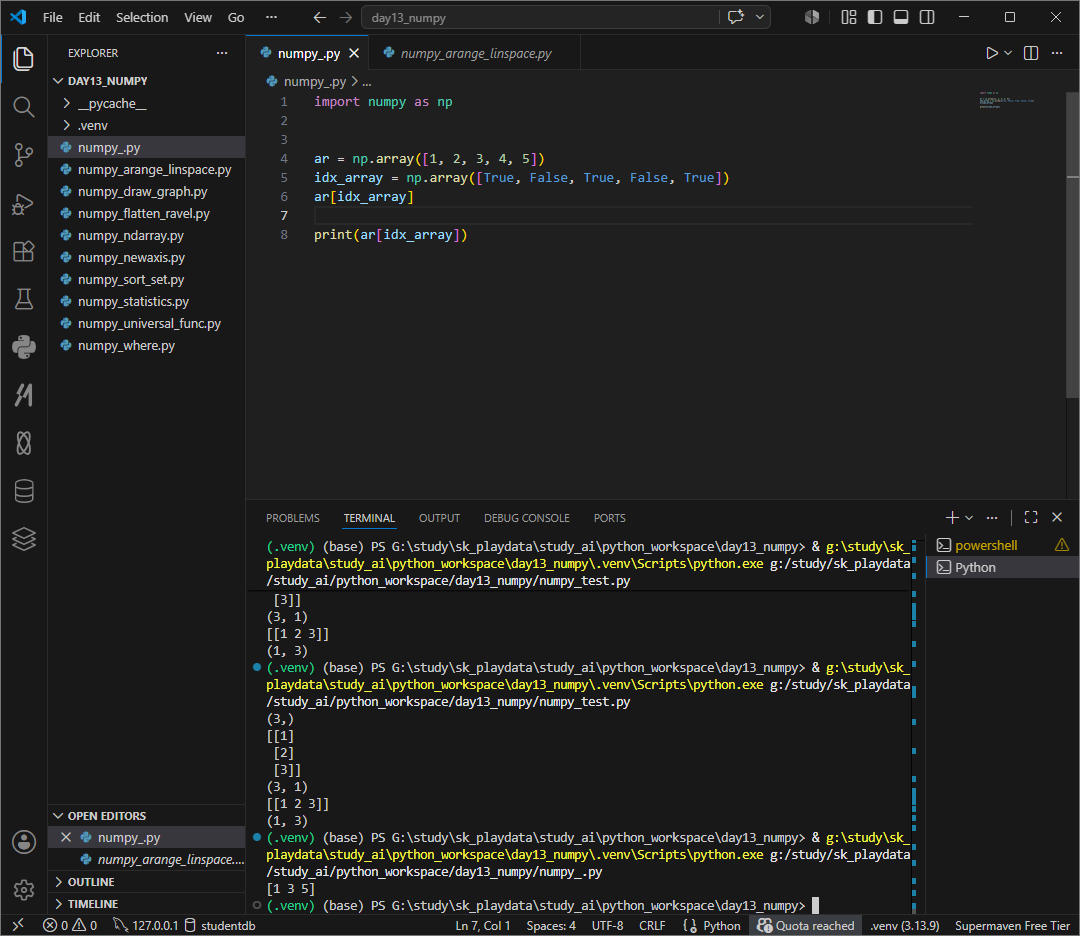Open the Run and Debug view
The width and height of the screenshot is (1080, 936).
[x=23, y=205]
